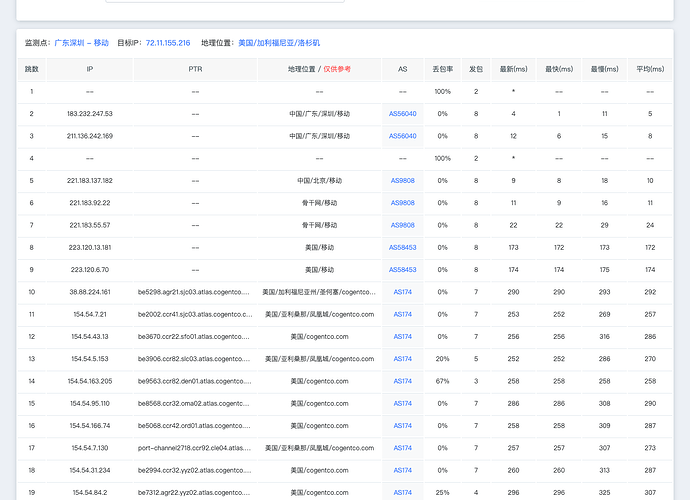Viewport: 690px width, 500px height.
Task: Select PTR cell starting be3670.ccr22.sfo01
Action: 194,337
